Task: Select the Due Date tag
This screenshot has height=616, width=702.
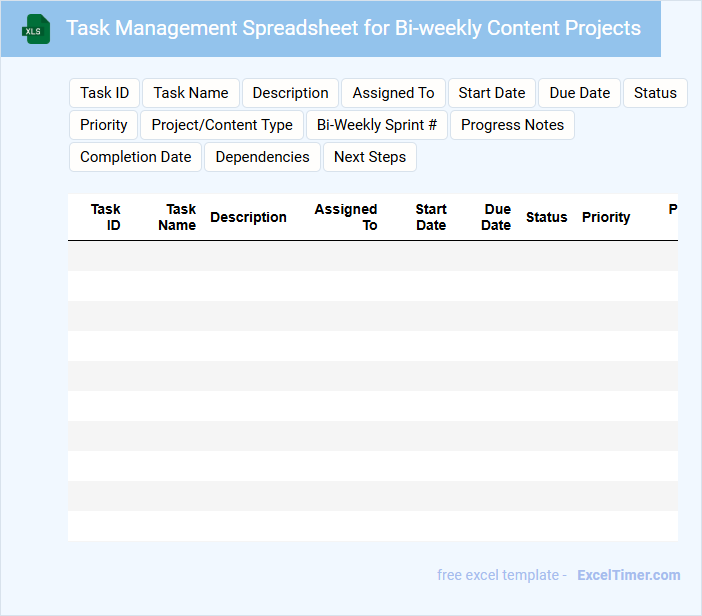Action: coord(579,93)
